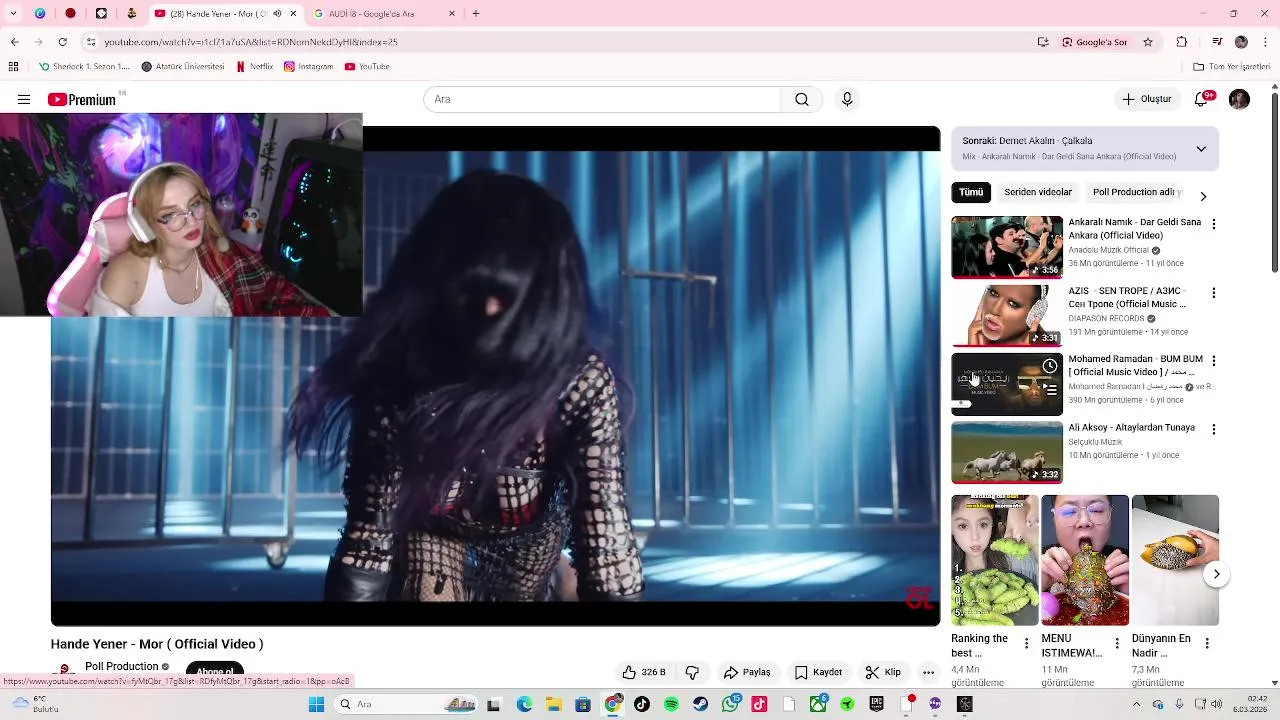Open YouTube notifications bell
Image resolution: width=1280 pixels, height=720 pixels.
coord(1202,99)
